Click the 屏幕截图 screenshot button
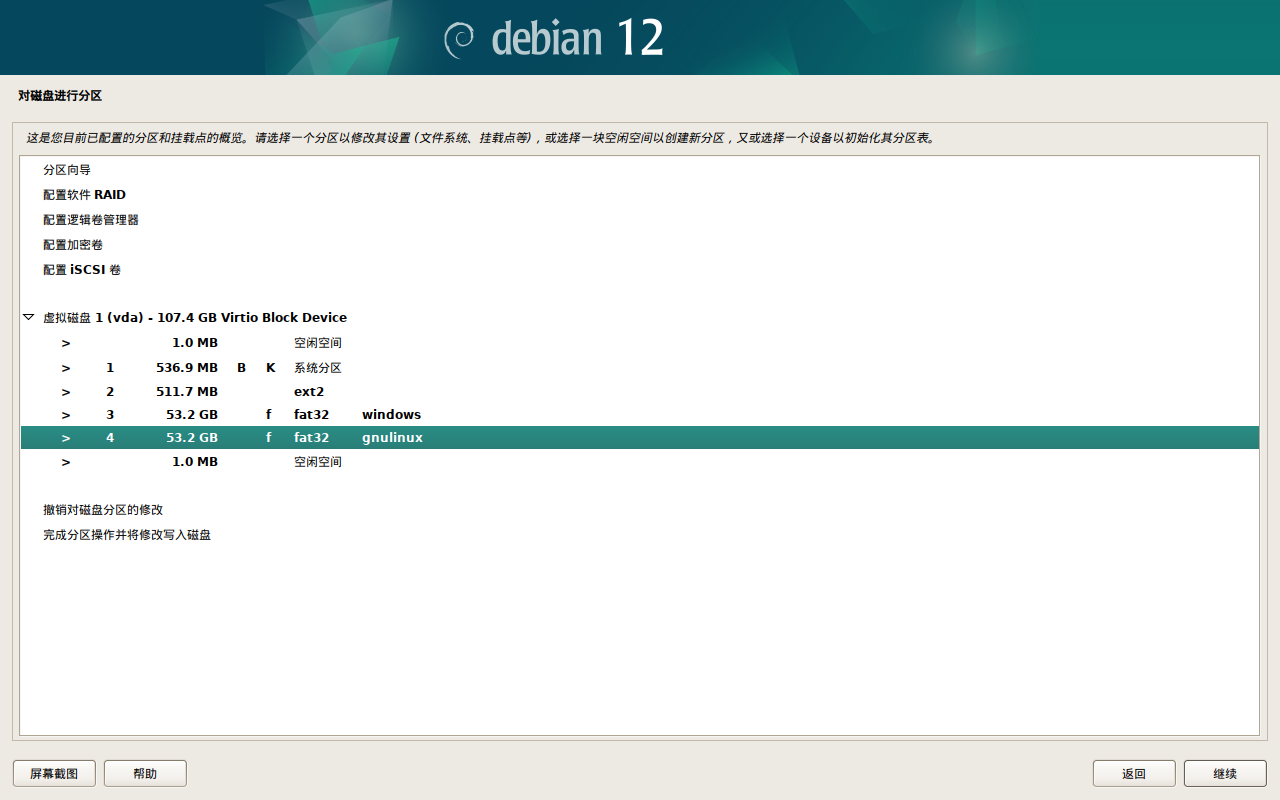 coord(54,773)
